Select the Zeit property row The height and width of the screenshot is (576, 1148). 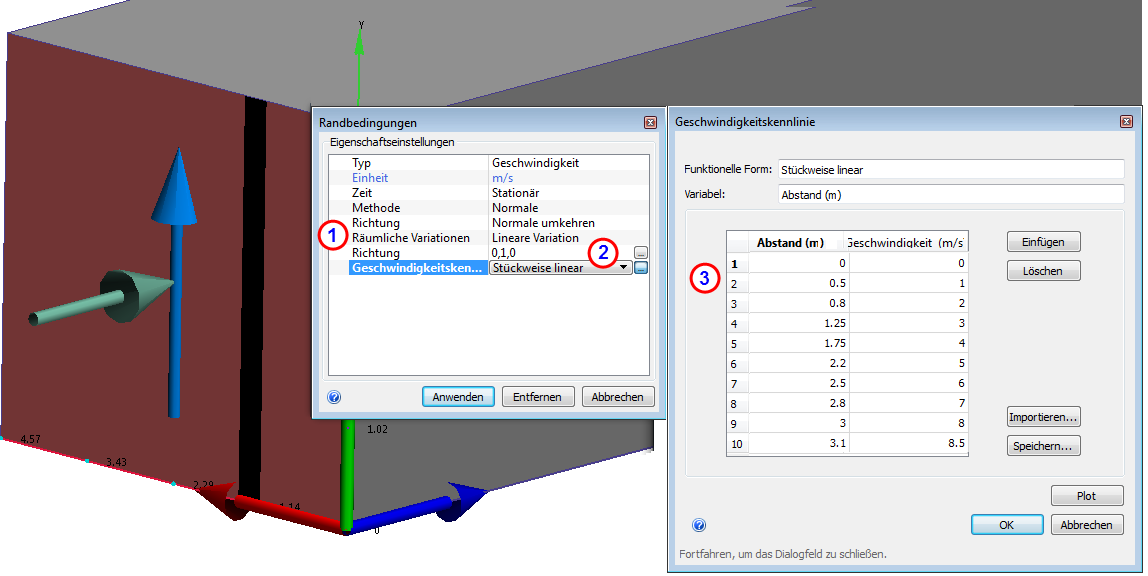pyautogui.click(x=488, y=192)
